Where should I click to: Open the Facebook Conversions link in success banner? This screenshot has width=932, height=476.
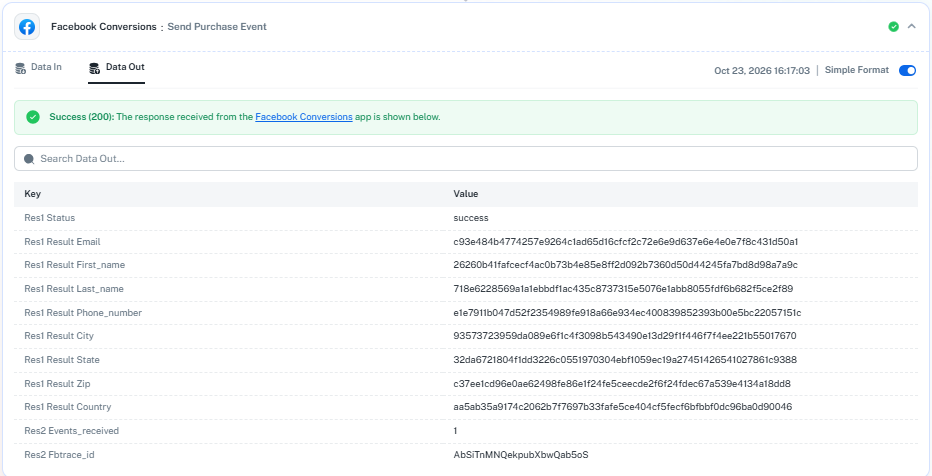(304, 117)
